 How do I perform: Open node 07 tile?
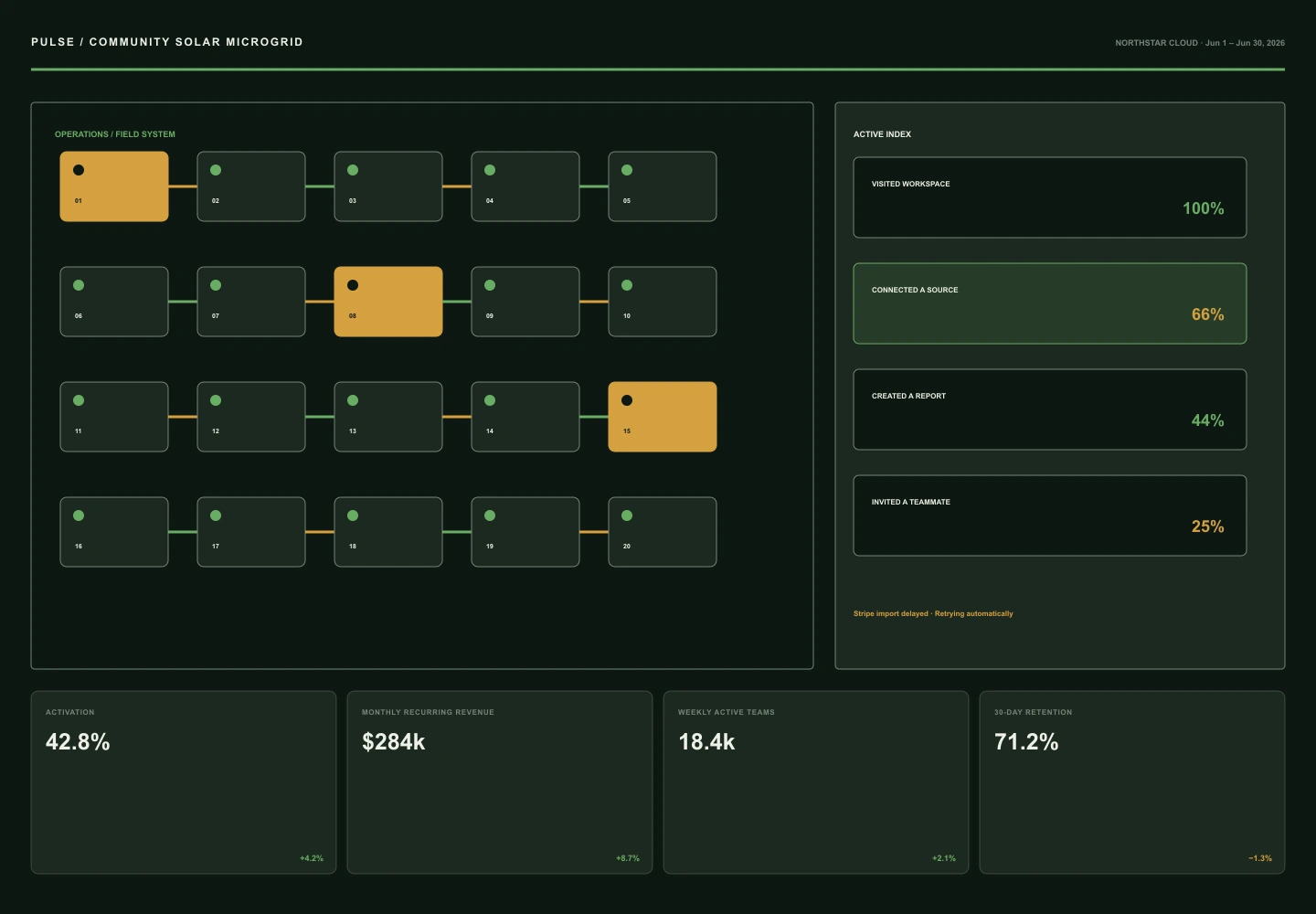251,302
